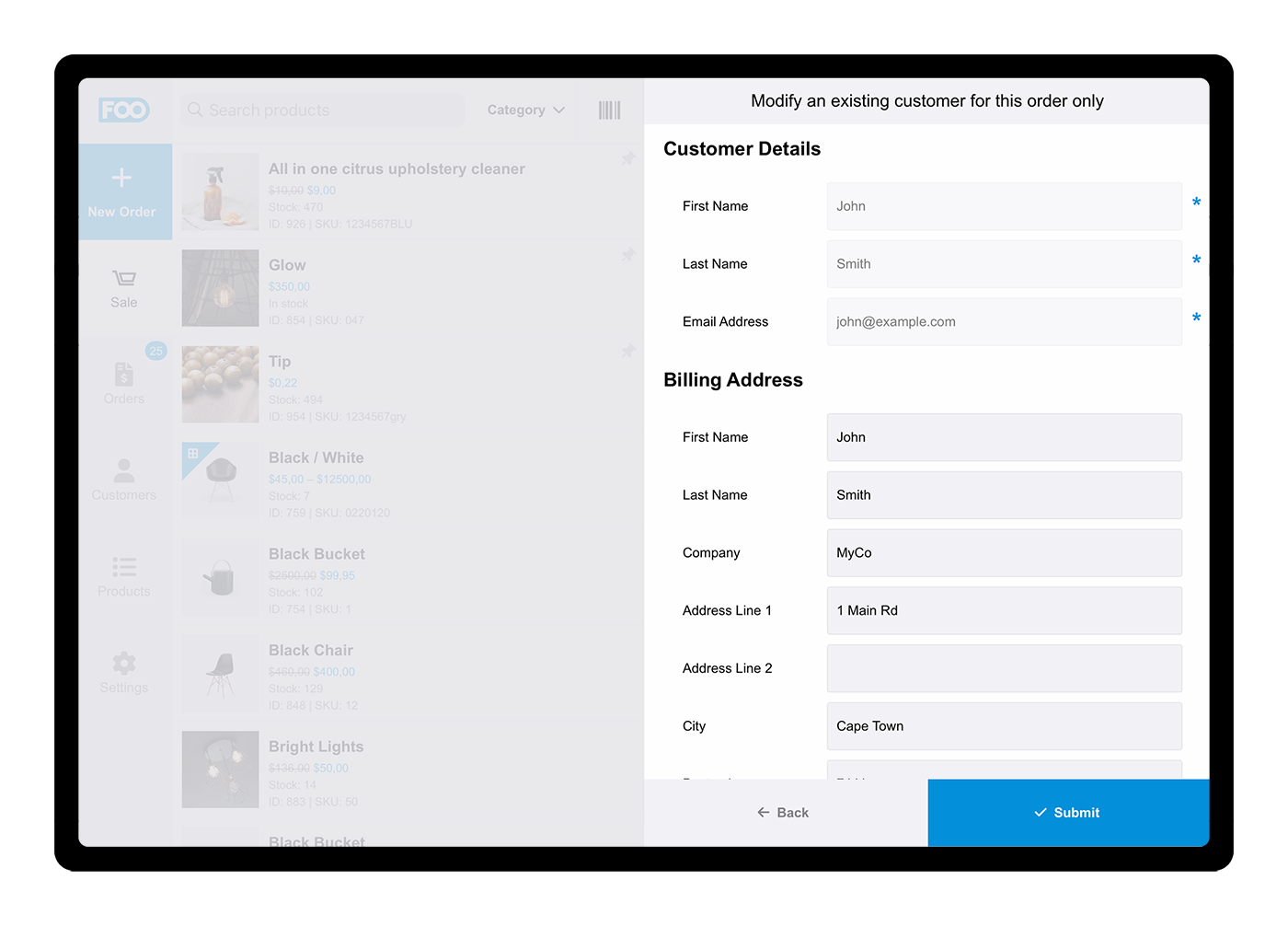The height and width of the screenshot is (926, 1288).
Task: Go Back from the customer form
Action: pos(783,813)
